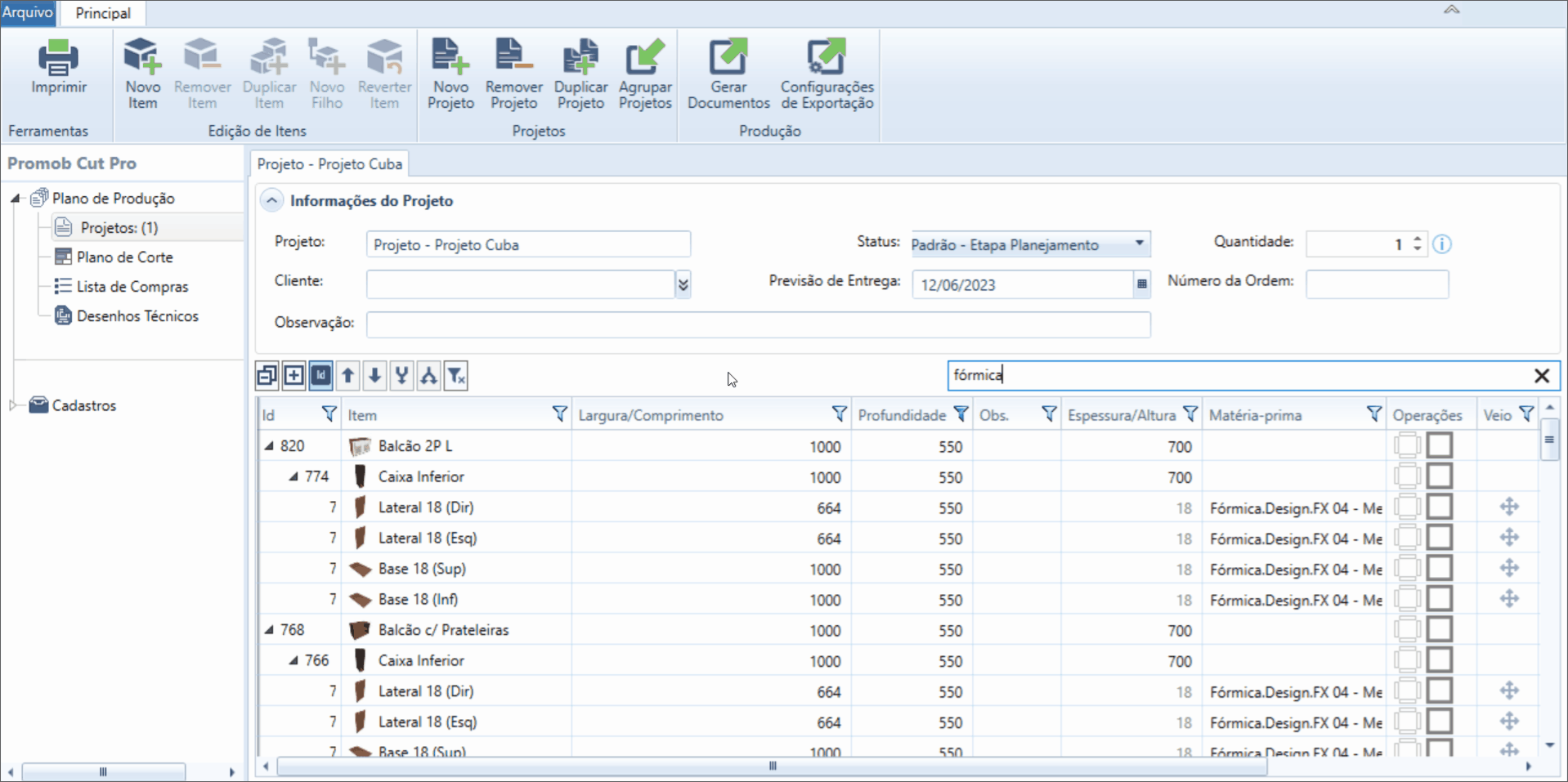Collapse row 766 Caixa Inferior
This screenshot has width=1568, height=782.
coord(293,660)
